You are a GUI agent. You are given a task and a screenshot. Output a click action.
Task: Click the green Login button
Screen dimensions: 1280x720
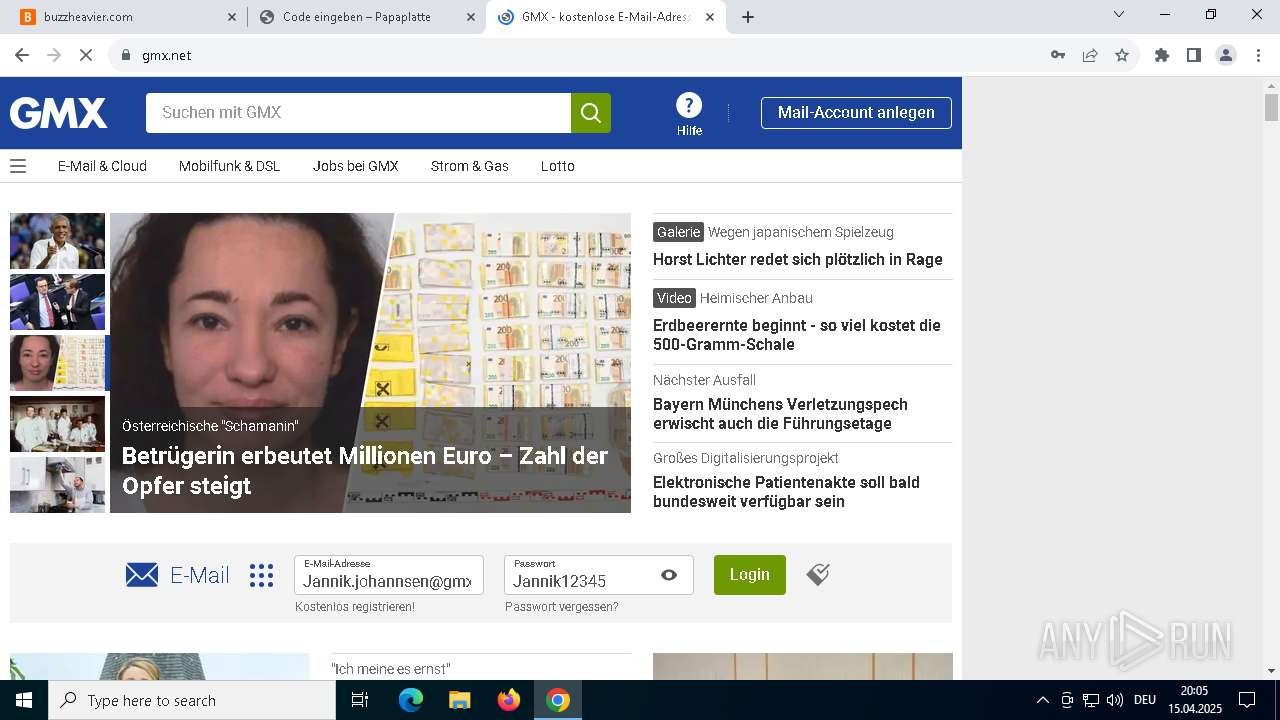click(749, 575)
